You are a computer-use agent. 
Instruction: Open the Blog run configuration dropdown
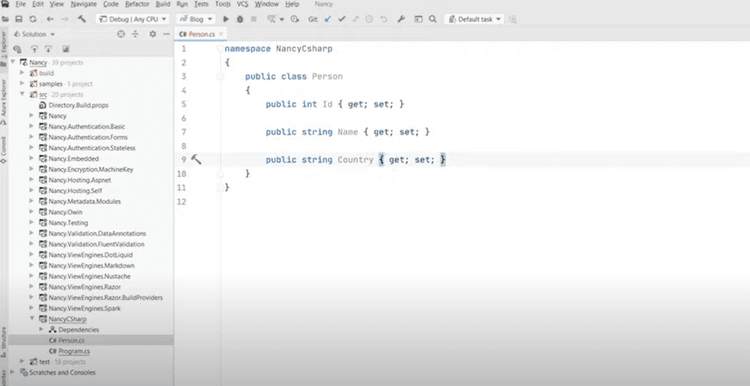tap(196, 20)
